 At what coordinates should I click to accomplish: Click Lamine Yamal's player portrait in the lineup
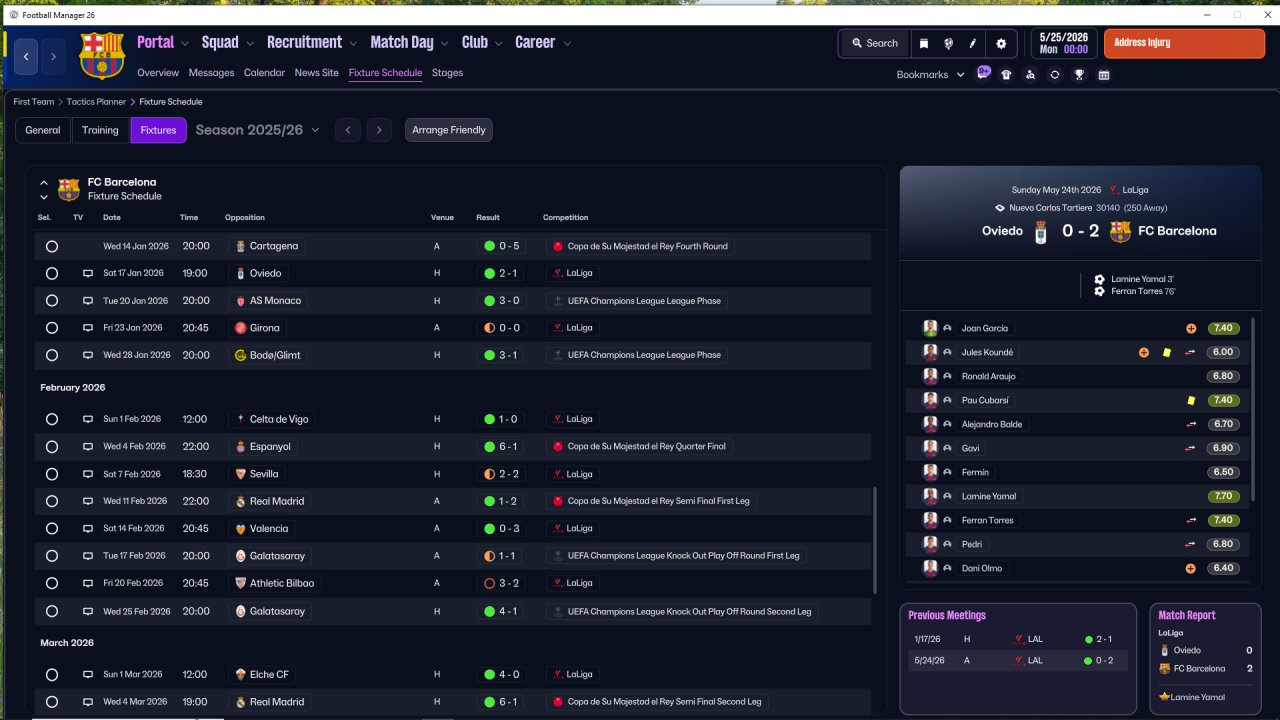click(930, 496)
